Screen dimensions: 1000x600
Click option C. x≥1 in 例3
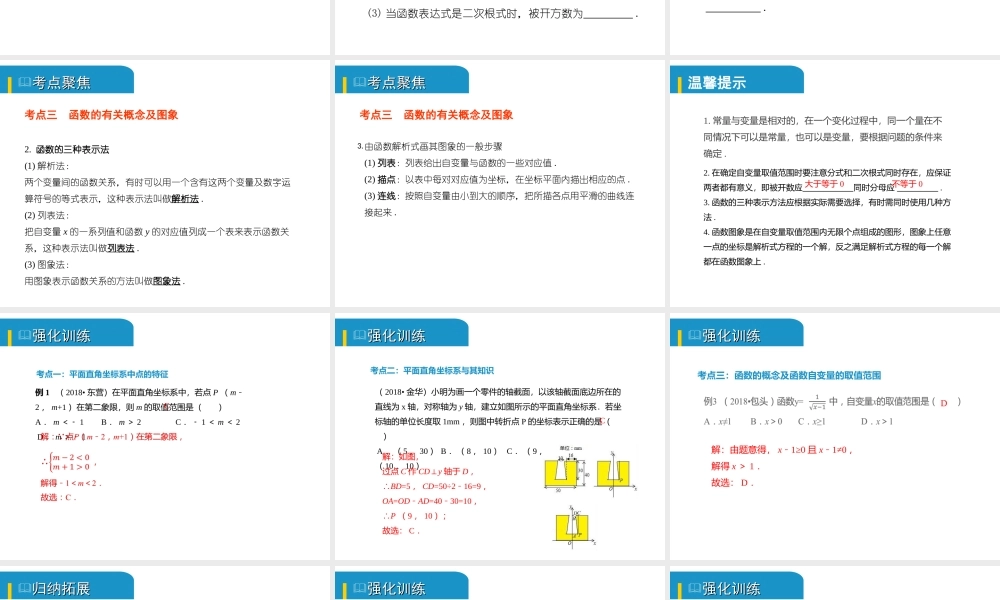(x=811, y=421)
